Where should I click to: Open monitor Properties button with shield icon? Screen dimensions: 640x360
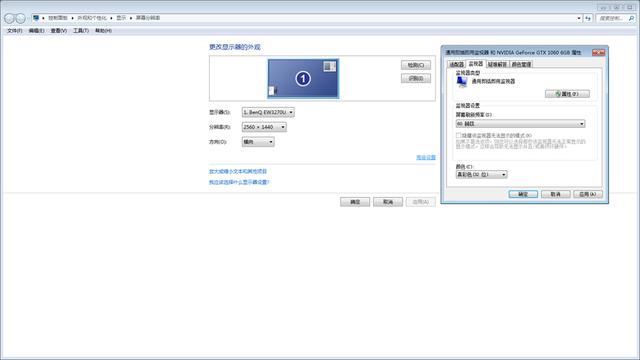pos(567,94)
